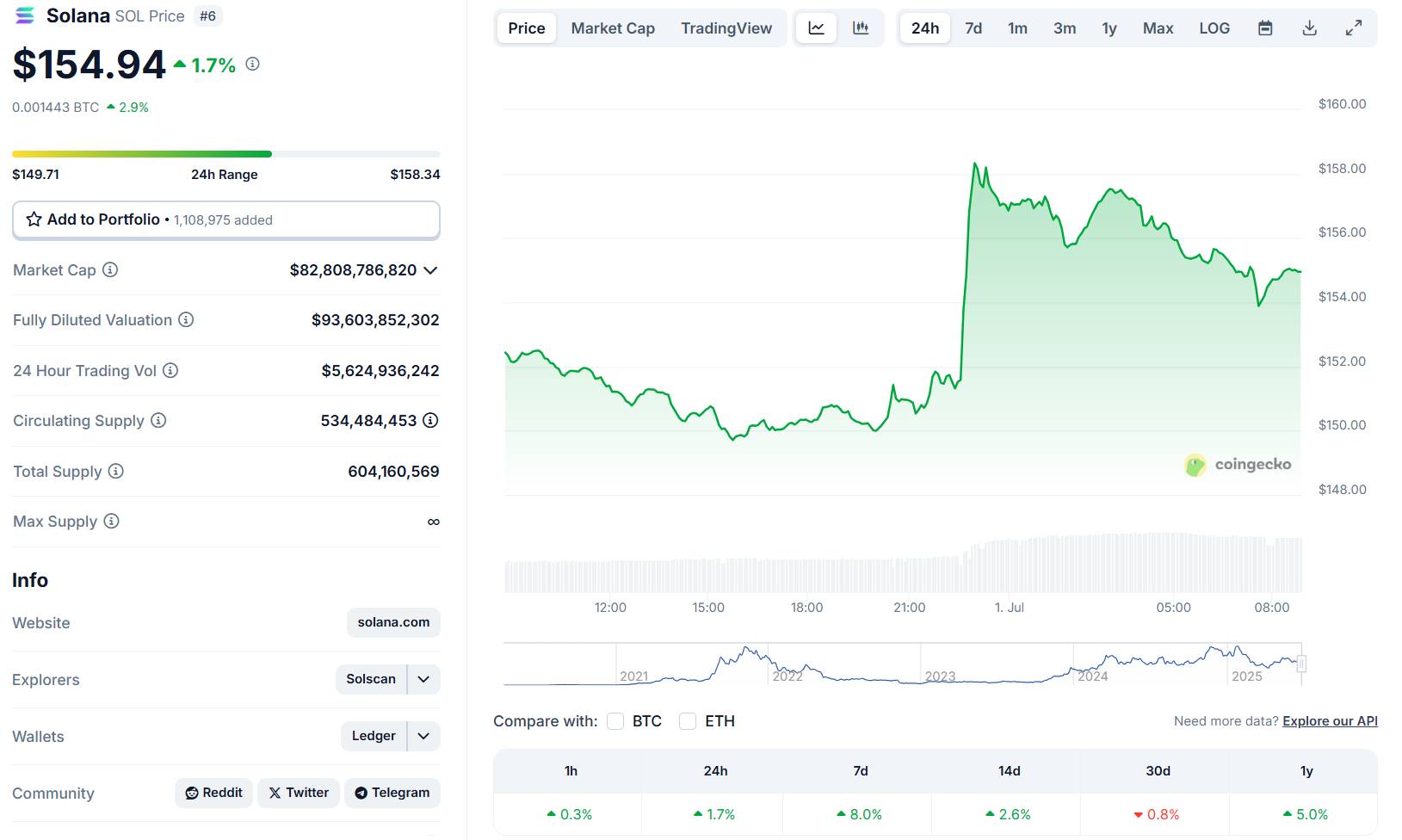Open Explorers dropdown arrow next to Solscan
1402x840 pixels.
click(x=423, y=679)
